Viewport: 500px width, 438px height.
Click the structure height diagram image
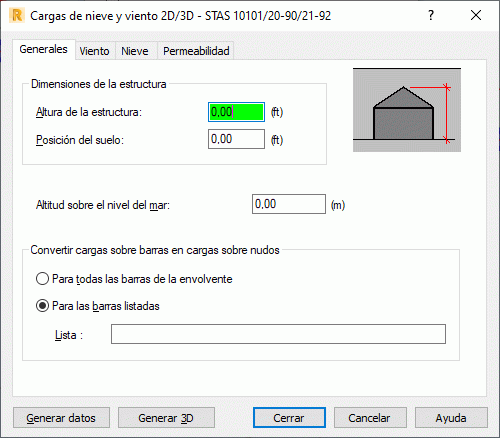(407, 110)
